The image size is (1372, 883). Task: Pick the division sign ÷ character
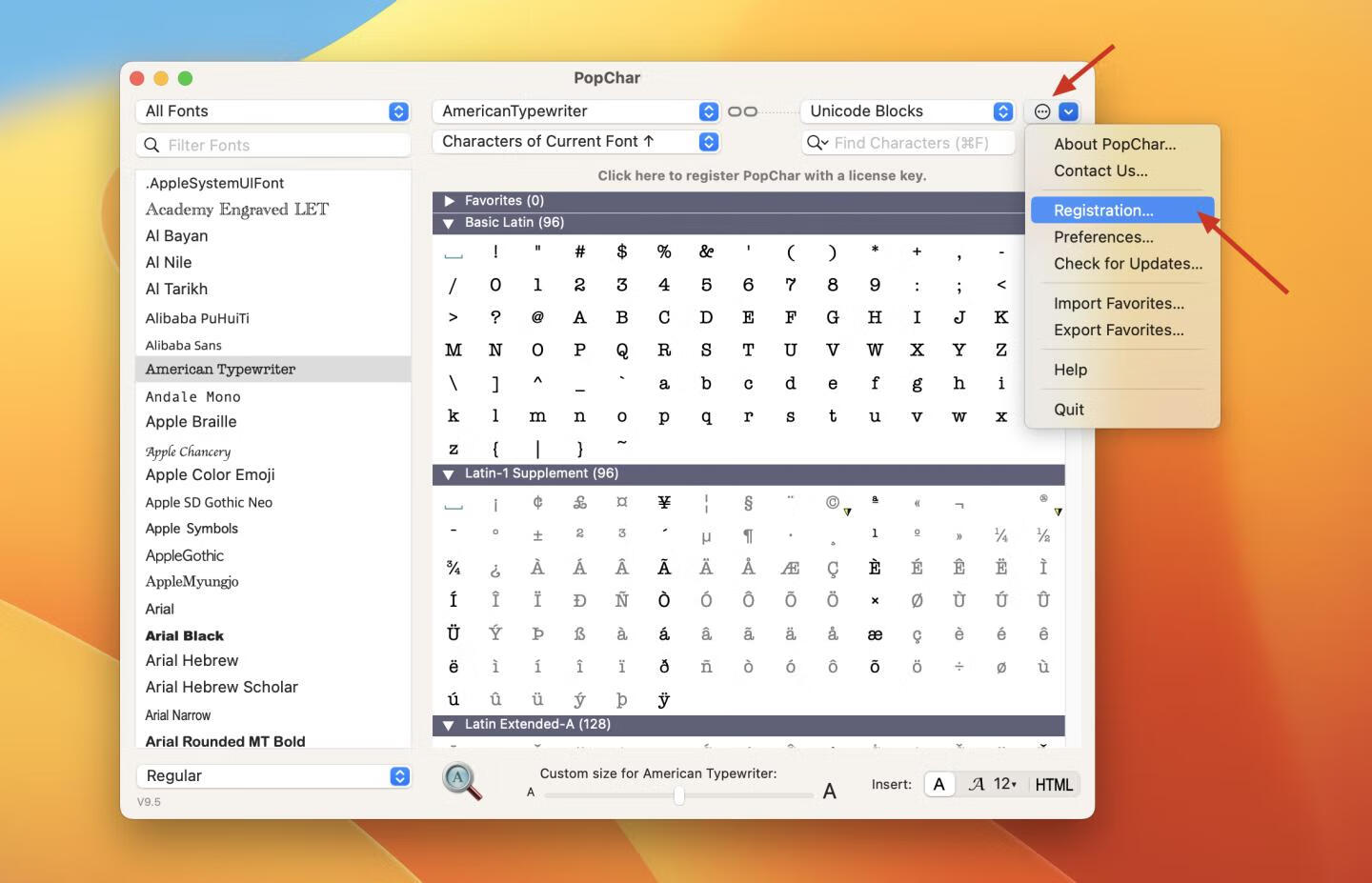(958, 667)
